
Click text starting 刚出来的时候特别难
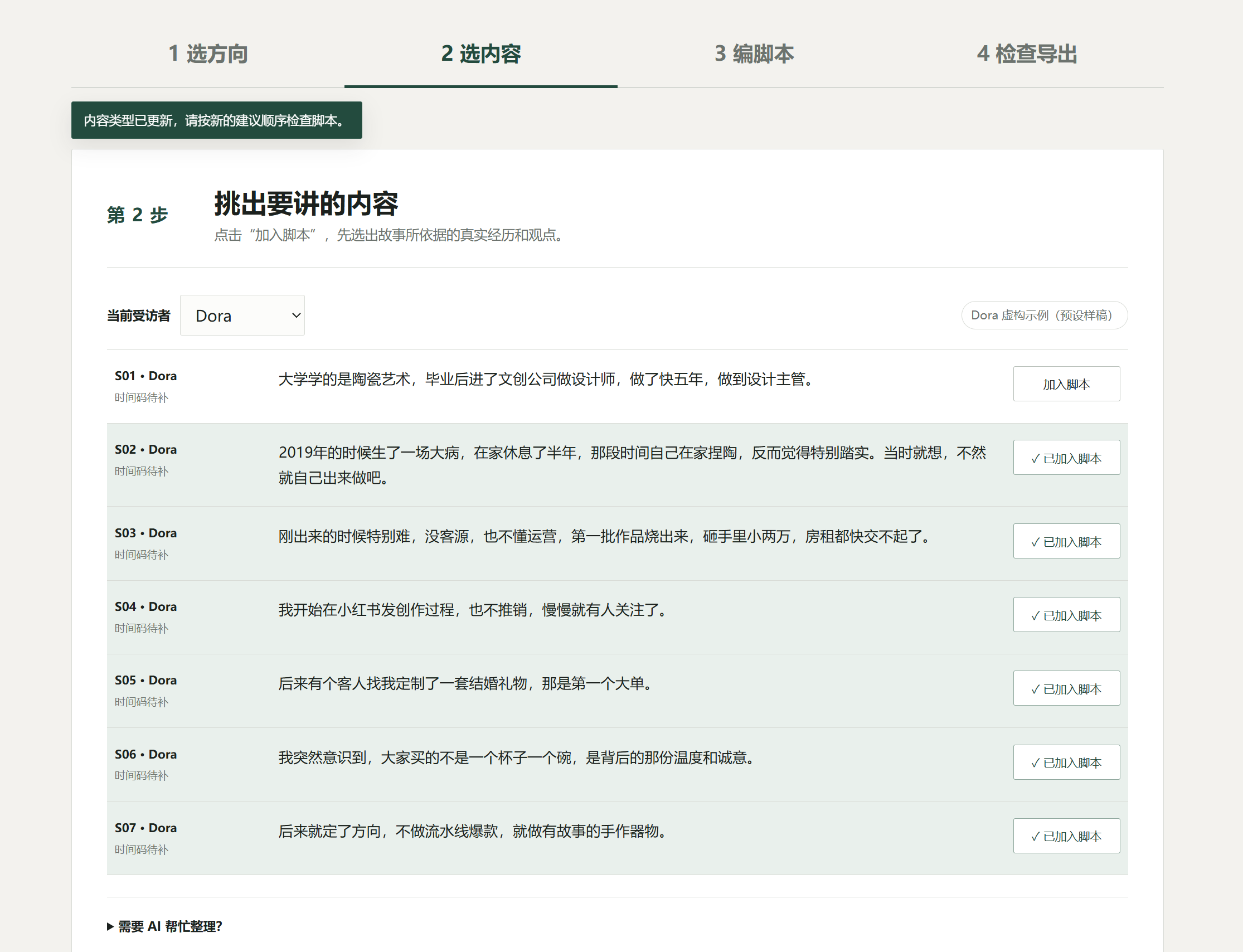606,536
